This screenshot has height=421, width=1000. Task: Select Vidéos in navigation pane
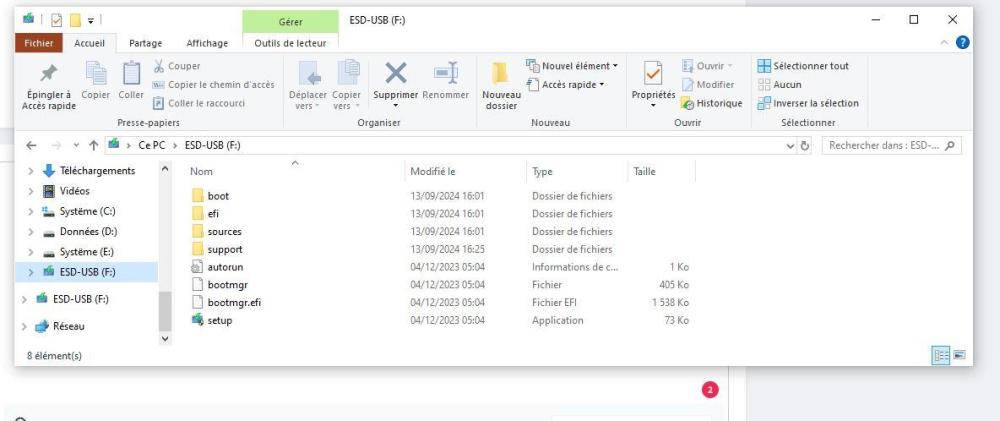point(75,191)
